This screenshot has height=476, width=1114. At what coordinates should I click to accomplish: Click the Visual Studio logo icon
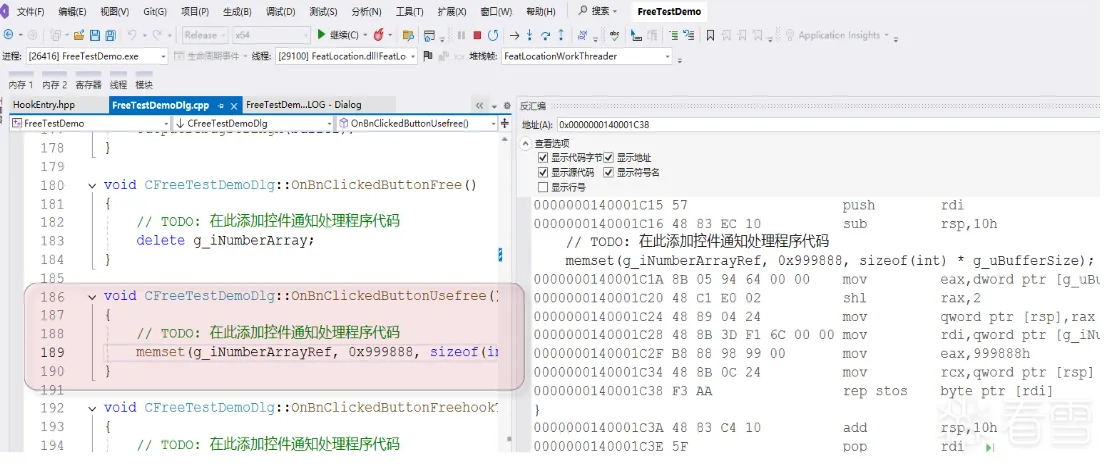[4, 11]
